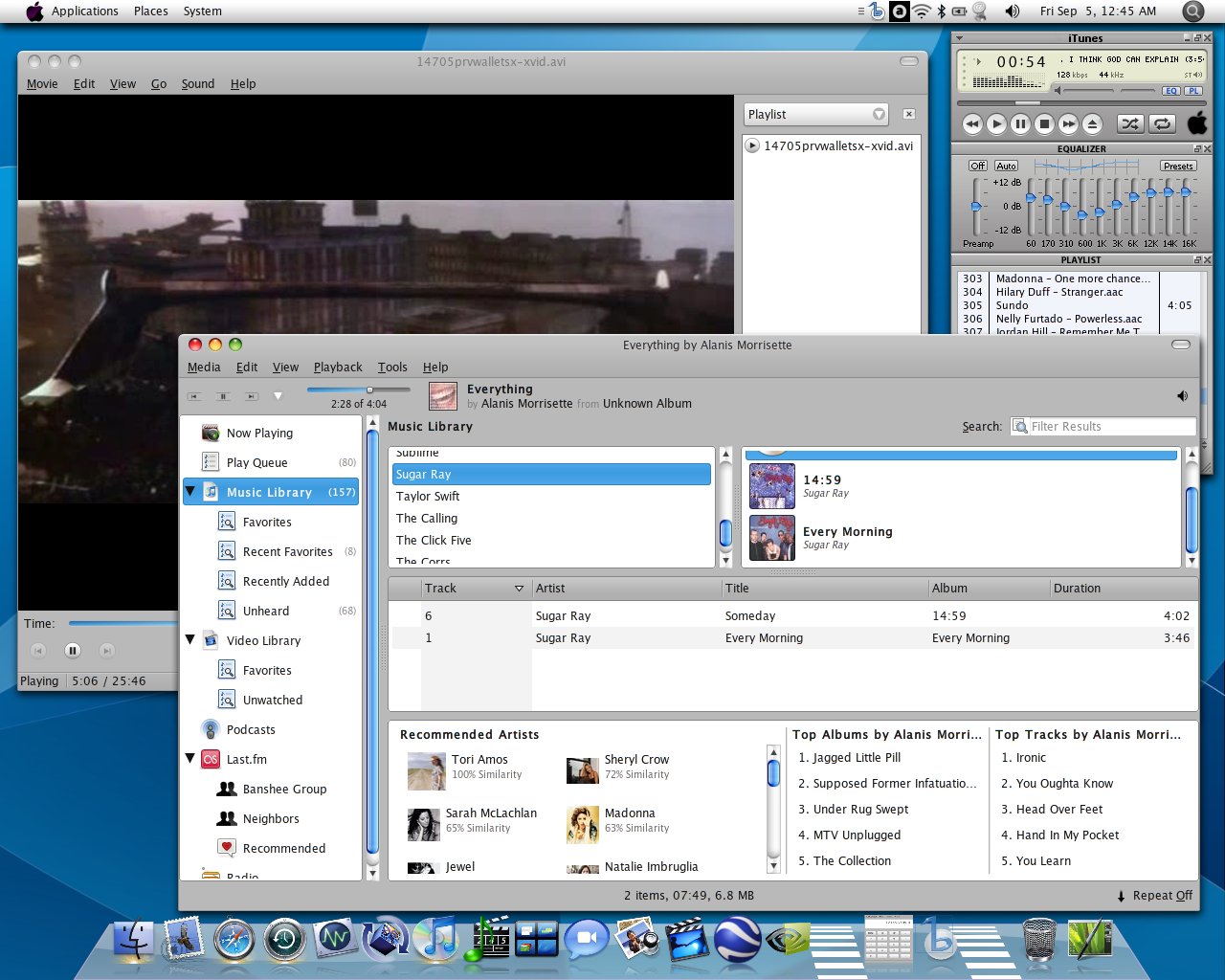This screenshot has width=1225, height=980.
Task: Open search options magnifier dropdown
Action: click(x=1020, y=427)
